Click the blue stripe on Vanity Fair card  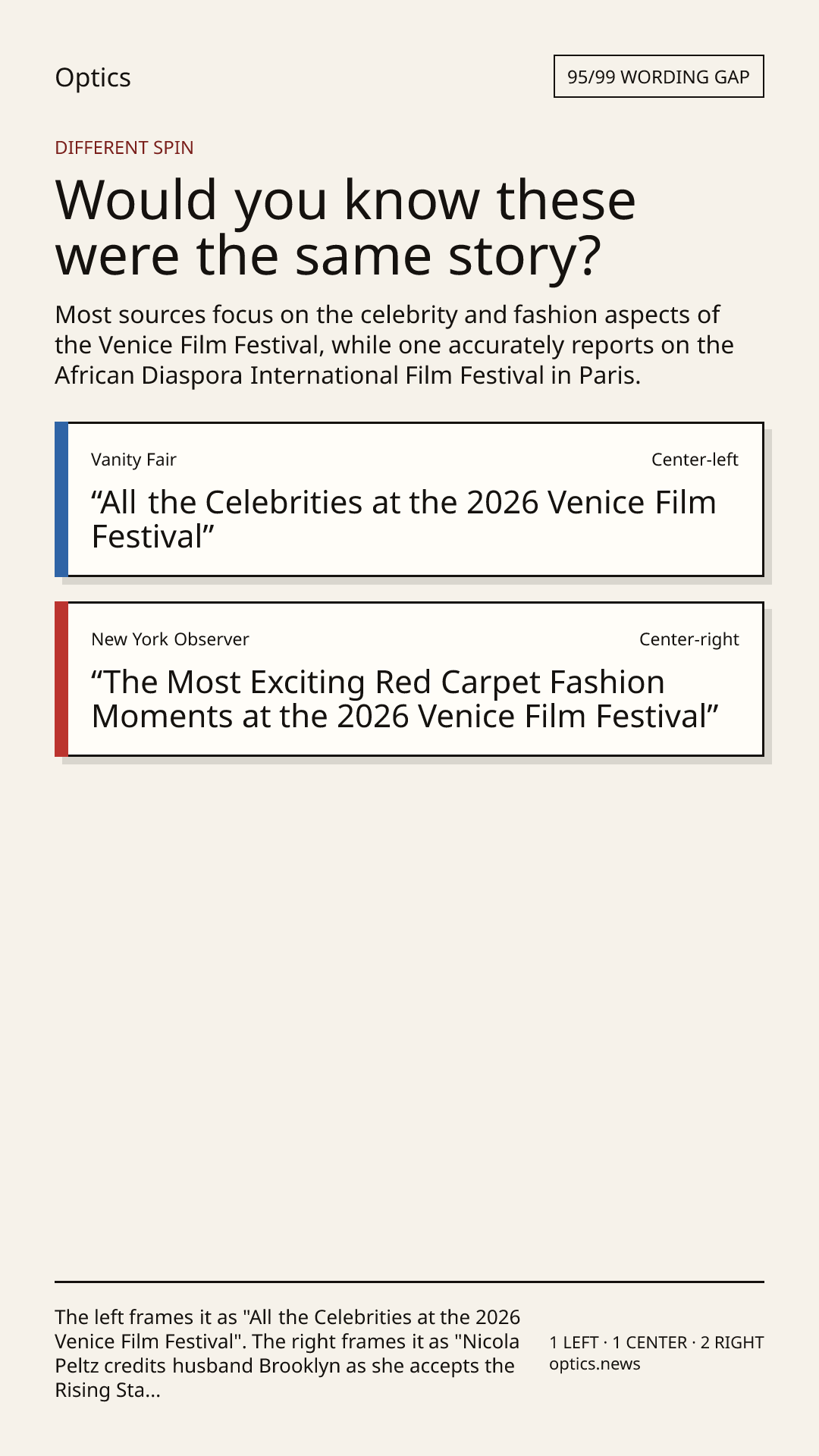tap(61, 499)
